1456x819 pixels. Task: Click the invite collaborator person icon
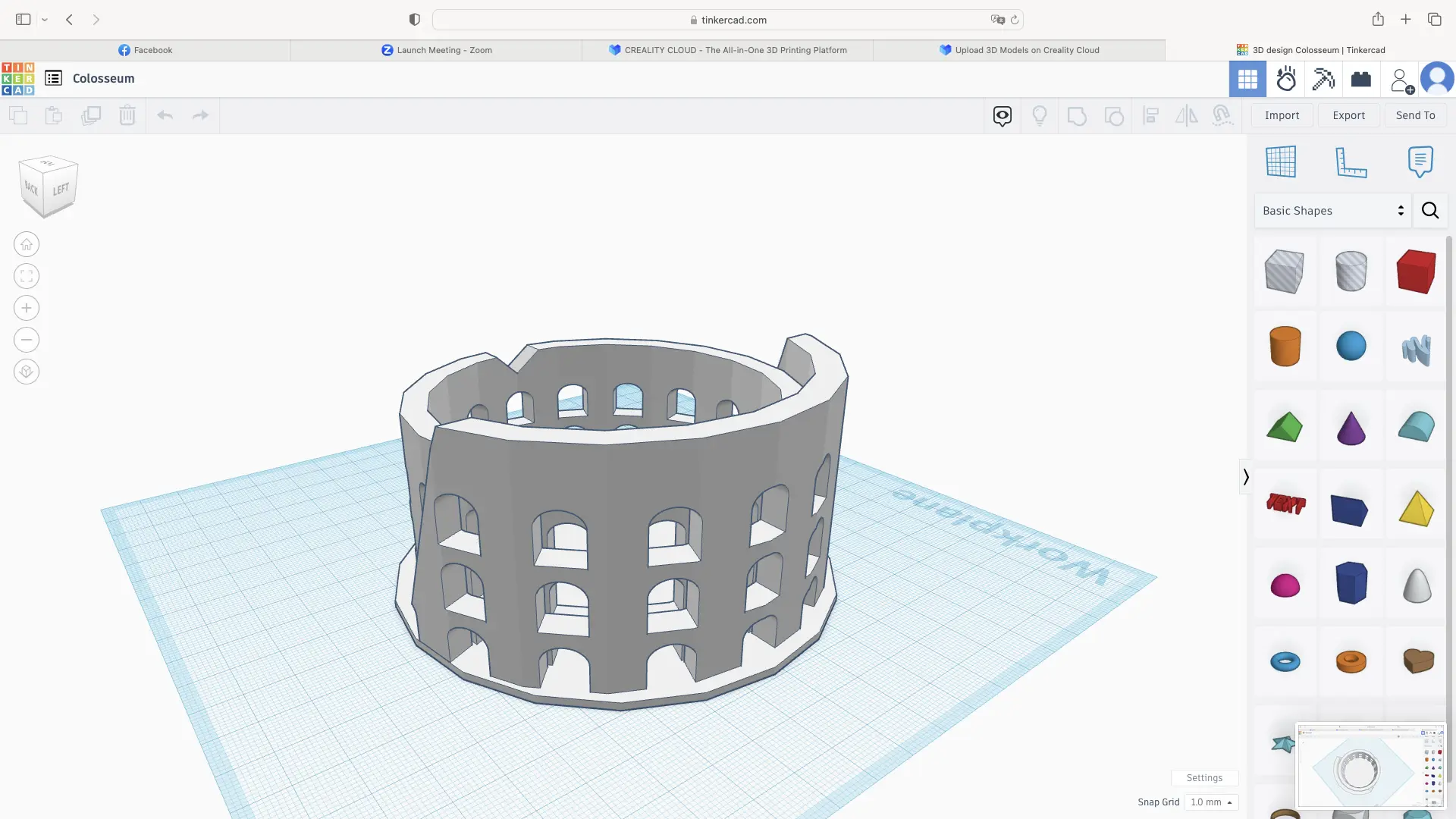[x=1401, y=80]
